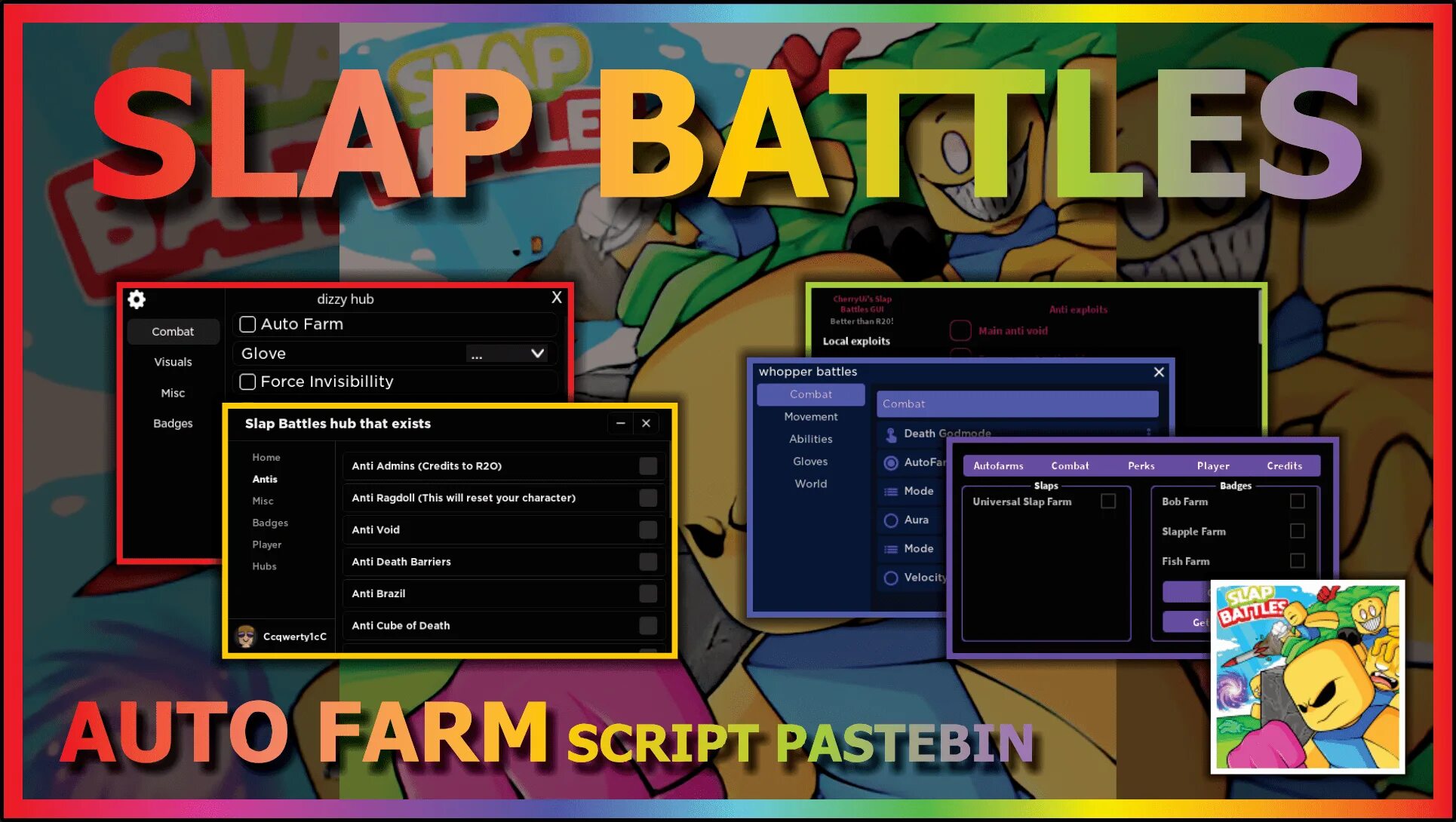The height and width of the screenshot is (822, 1456).
Task: Click the first Mode list icon
Action: [x=891, y=492]
